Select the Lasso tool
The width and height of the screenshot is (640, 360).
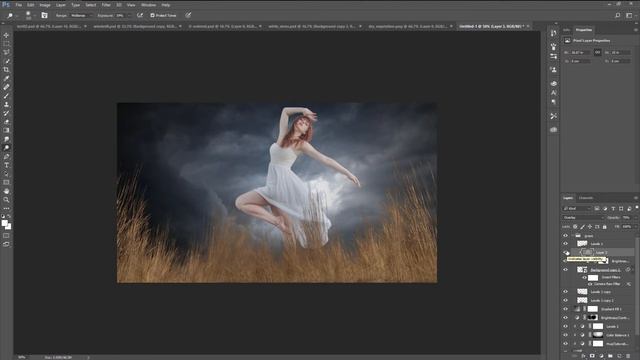6,52
